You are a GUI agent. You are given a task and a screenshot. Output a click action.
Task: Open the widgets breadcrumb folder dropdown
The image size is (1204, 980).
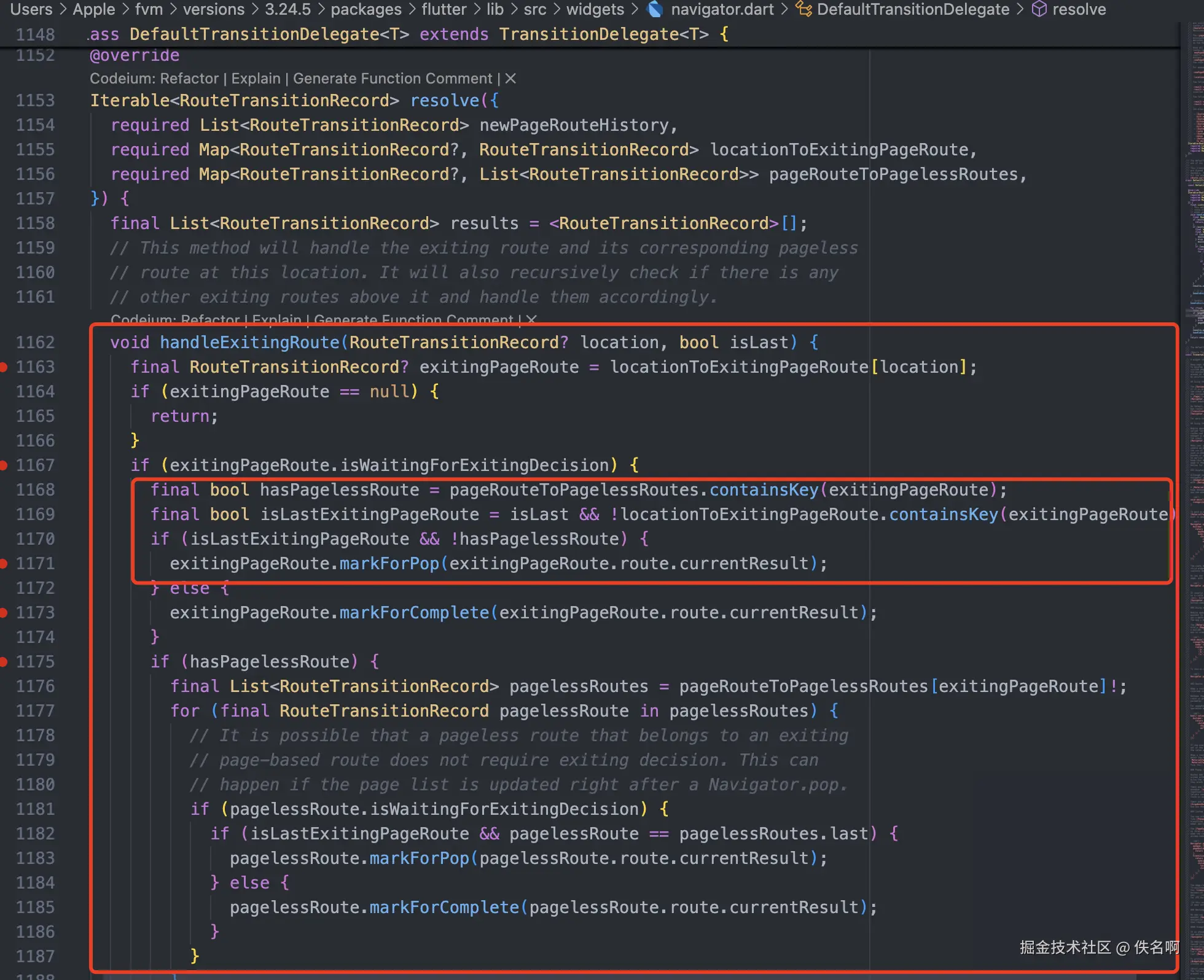[x=595, y=9]
